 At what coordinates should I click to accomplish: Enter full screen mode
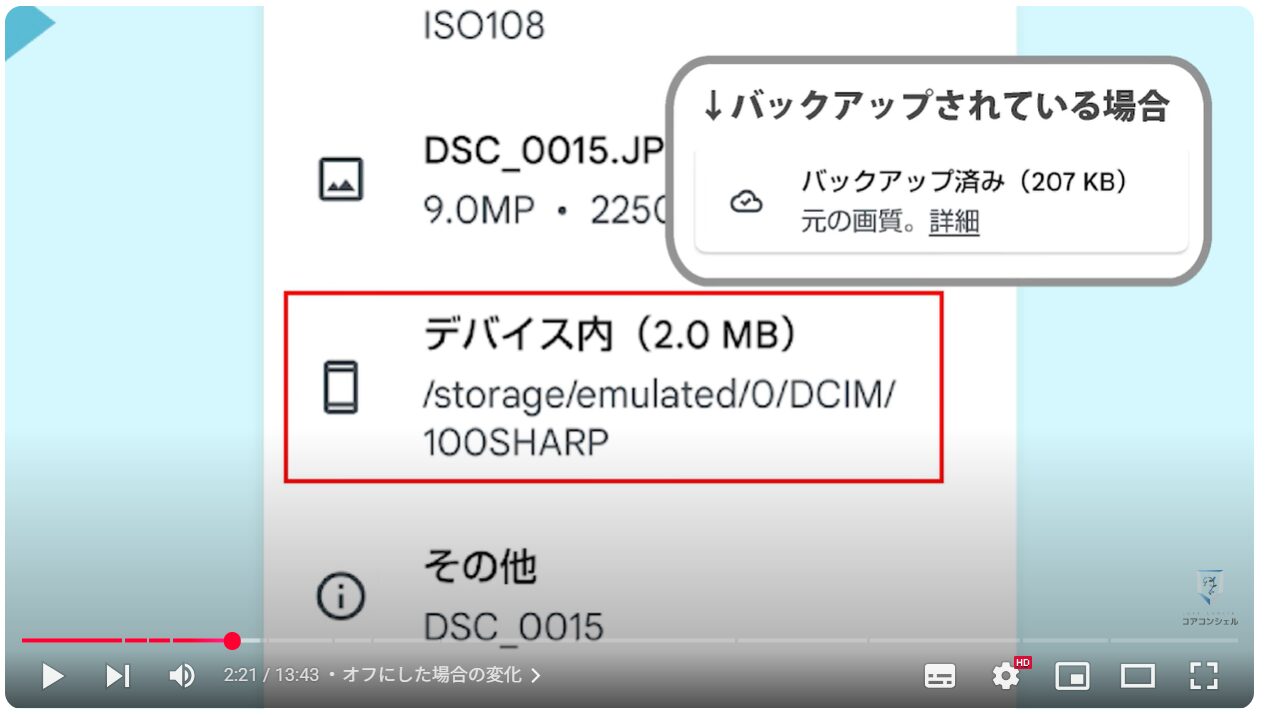(x=1204, y=677)
